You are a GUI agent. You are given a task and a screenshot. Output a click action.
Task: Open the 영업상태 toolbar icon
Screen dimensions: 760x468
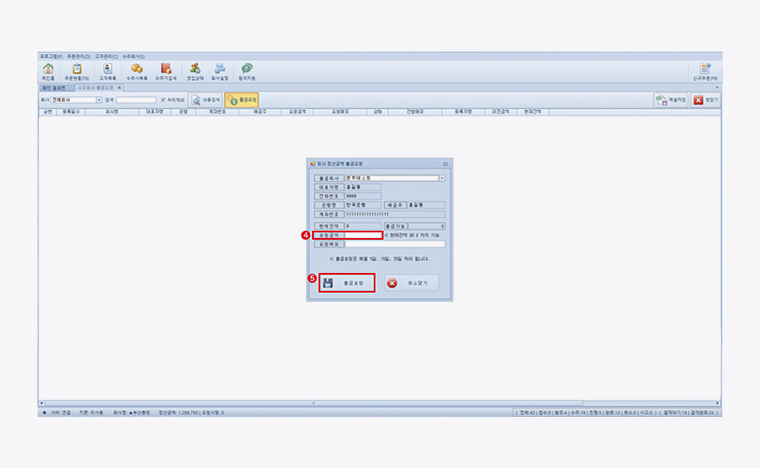pos(195,71)
